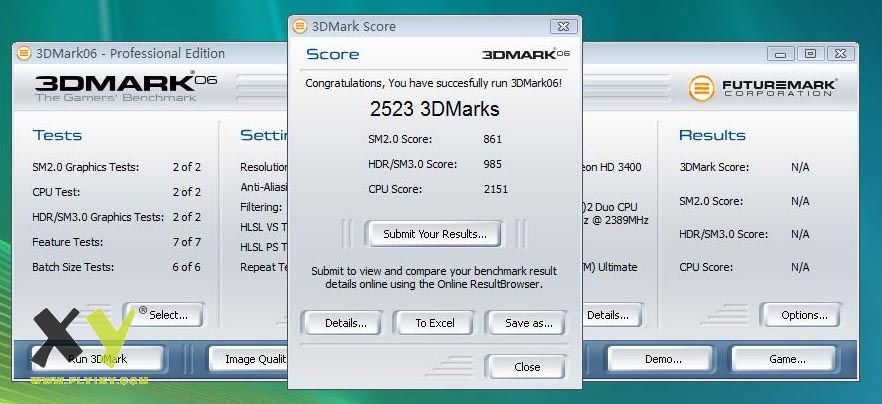882x404 pixels.
Task: Click the Submit Your Results button
Action: [434, 234]
